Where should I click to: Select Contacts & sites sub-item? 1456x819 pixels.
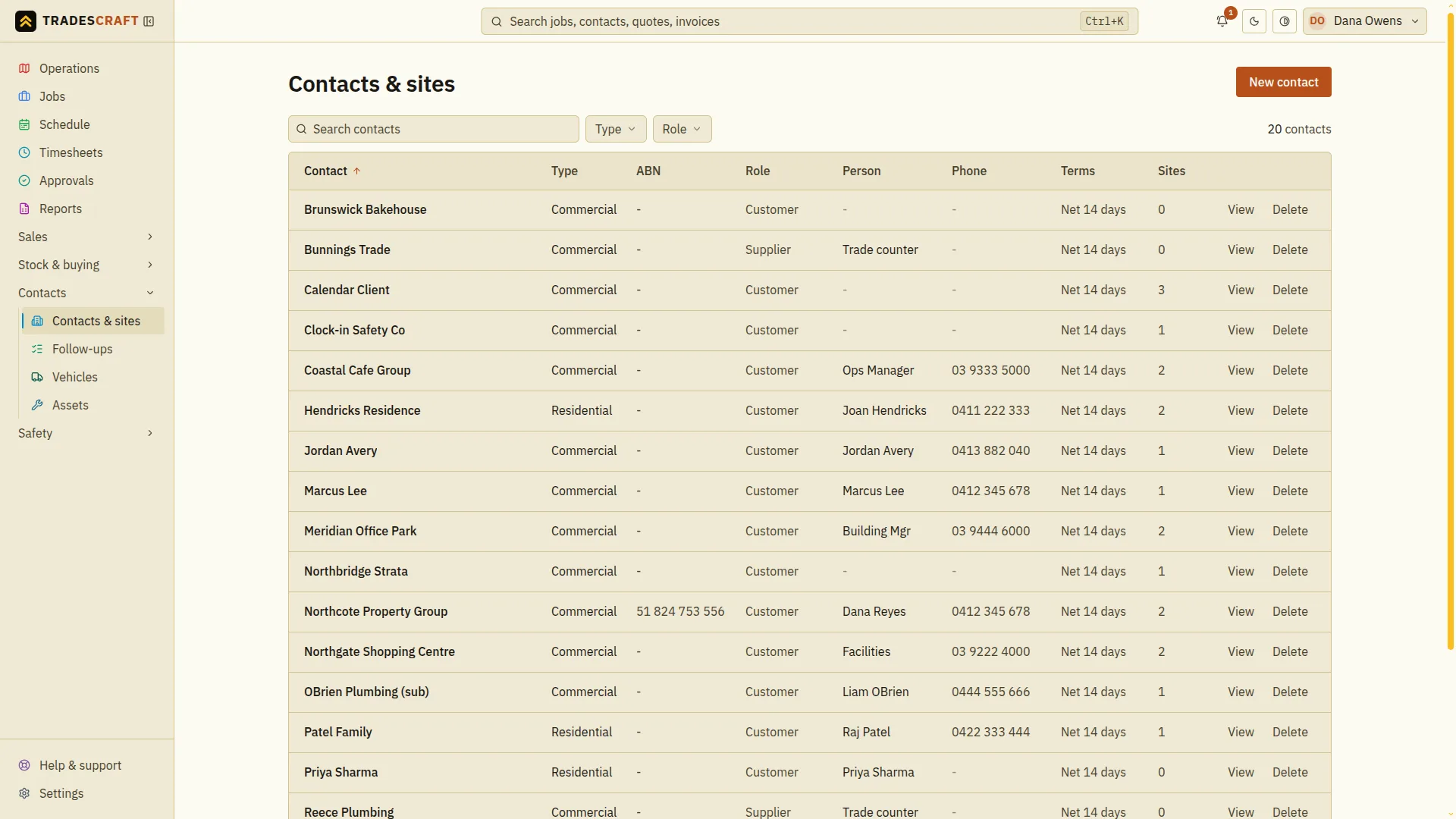93,321
